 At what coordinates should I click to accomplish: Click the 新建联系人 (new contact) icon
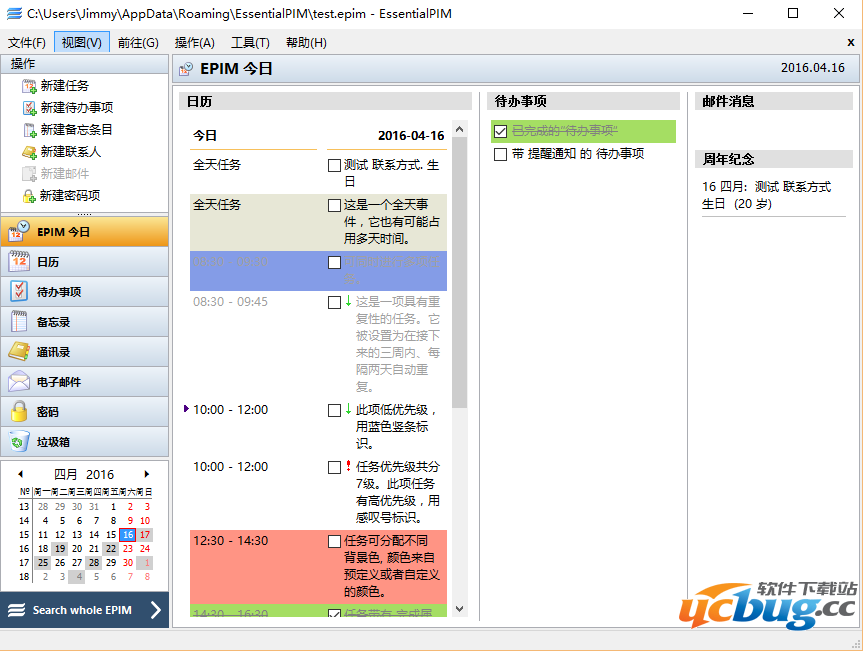[x=29, y=152]
